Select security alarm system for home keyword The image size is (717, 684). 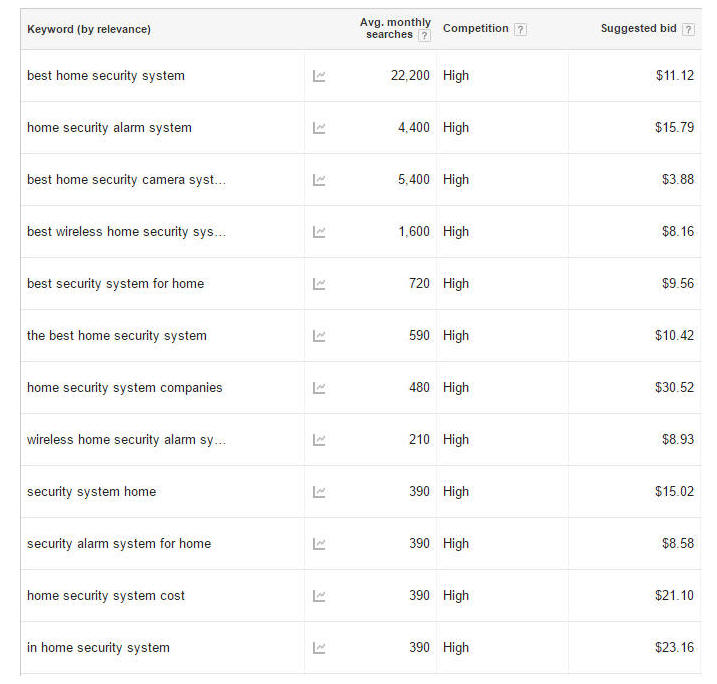pyautogui.click(x=119, y=544)
